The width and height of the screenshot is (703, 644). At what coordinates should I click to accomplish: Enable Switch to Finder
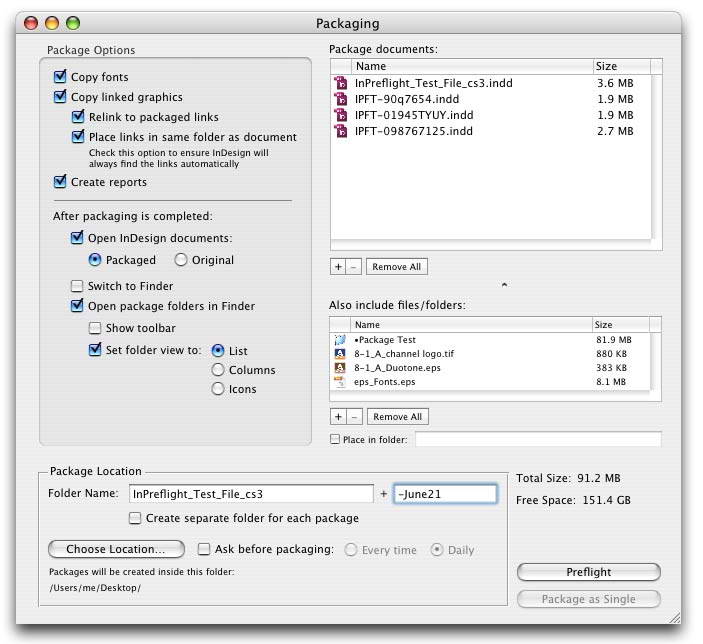(77, 286)
